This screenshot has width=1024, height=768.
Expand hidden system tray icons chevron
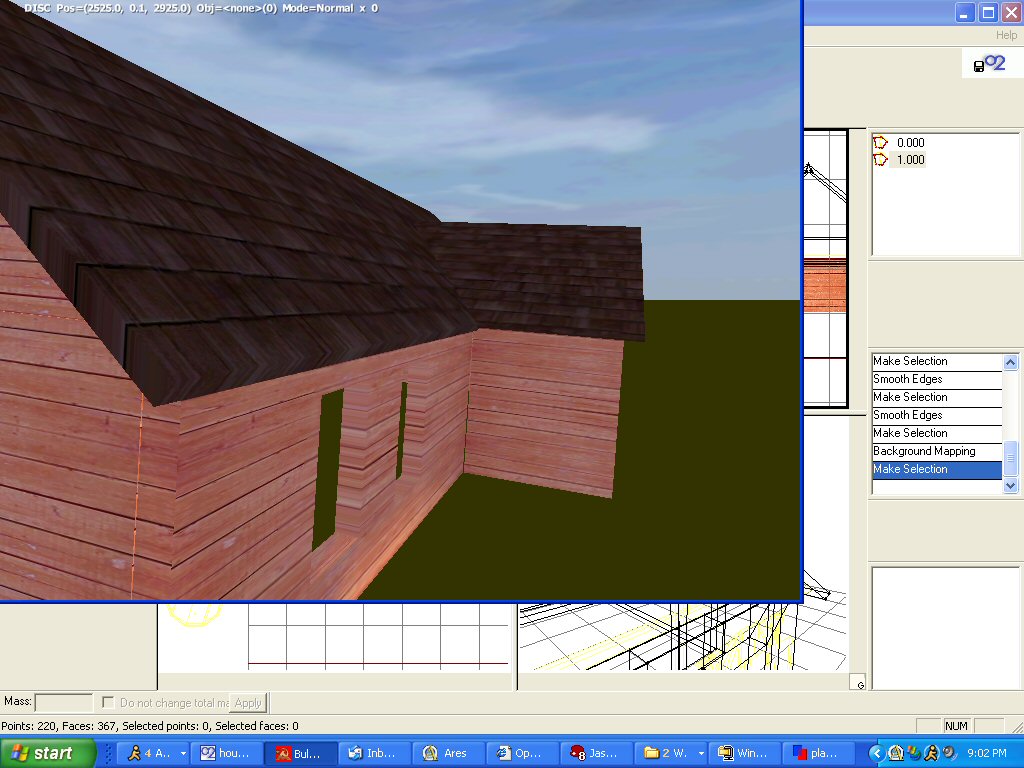point(877,753)
